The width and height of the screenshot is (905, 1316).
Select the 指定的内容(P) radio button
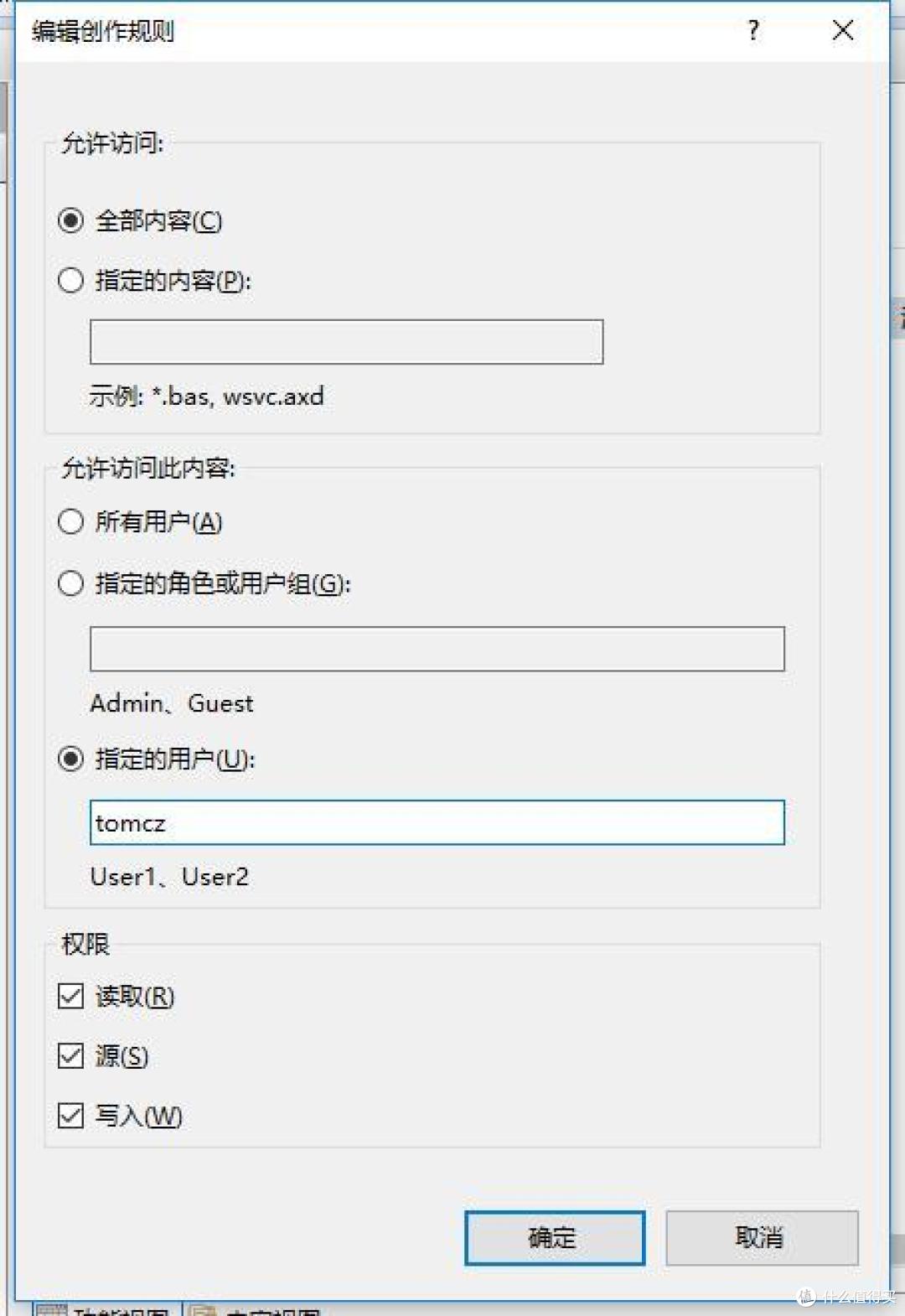tap(70, 281)
